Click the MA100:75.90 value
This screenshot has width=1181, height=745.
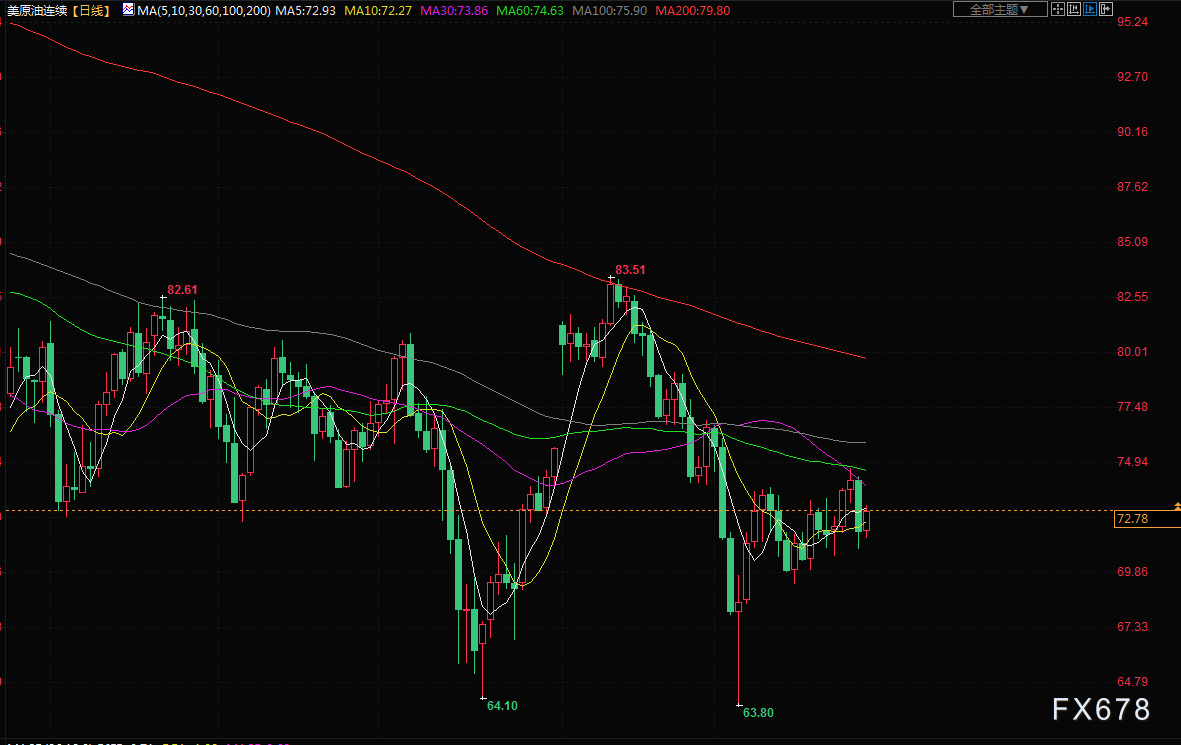[609, 11]
